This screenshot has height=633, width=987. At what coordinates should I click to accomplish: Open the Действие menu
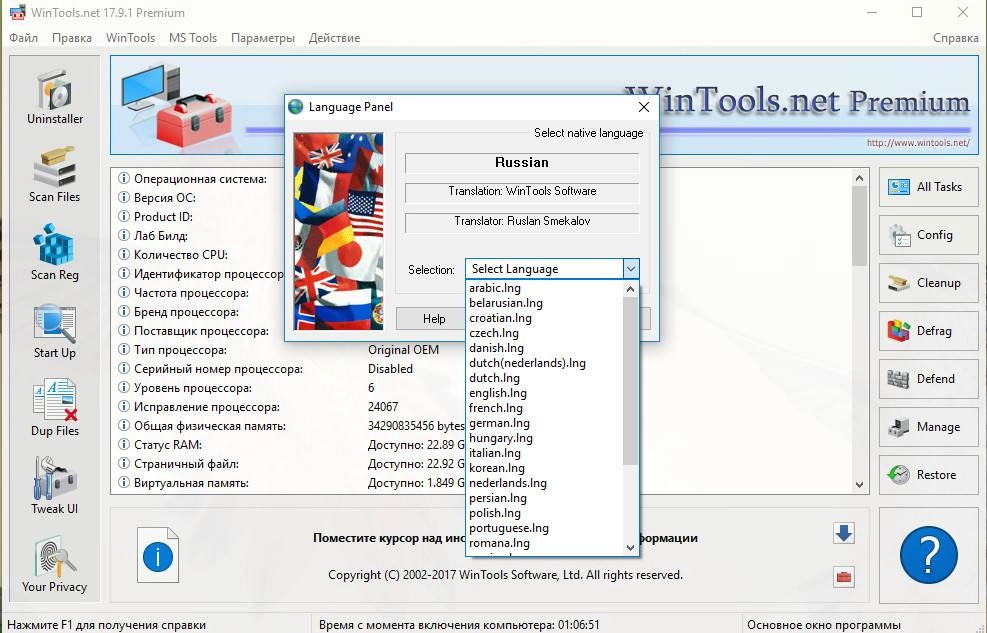click(x=334, y=38)
